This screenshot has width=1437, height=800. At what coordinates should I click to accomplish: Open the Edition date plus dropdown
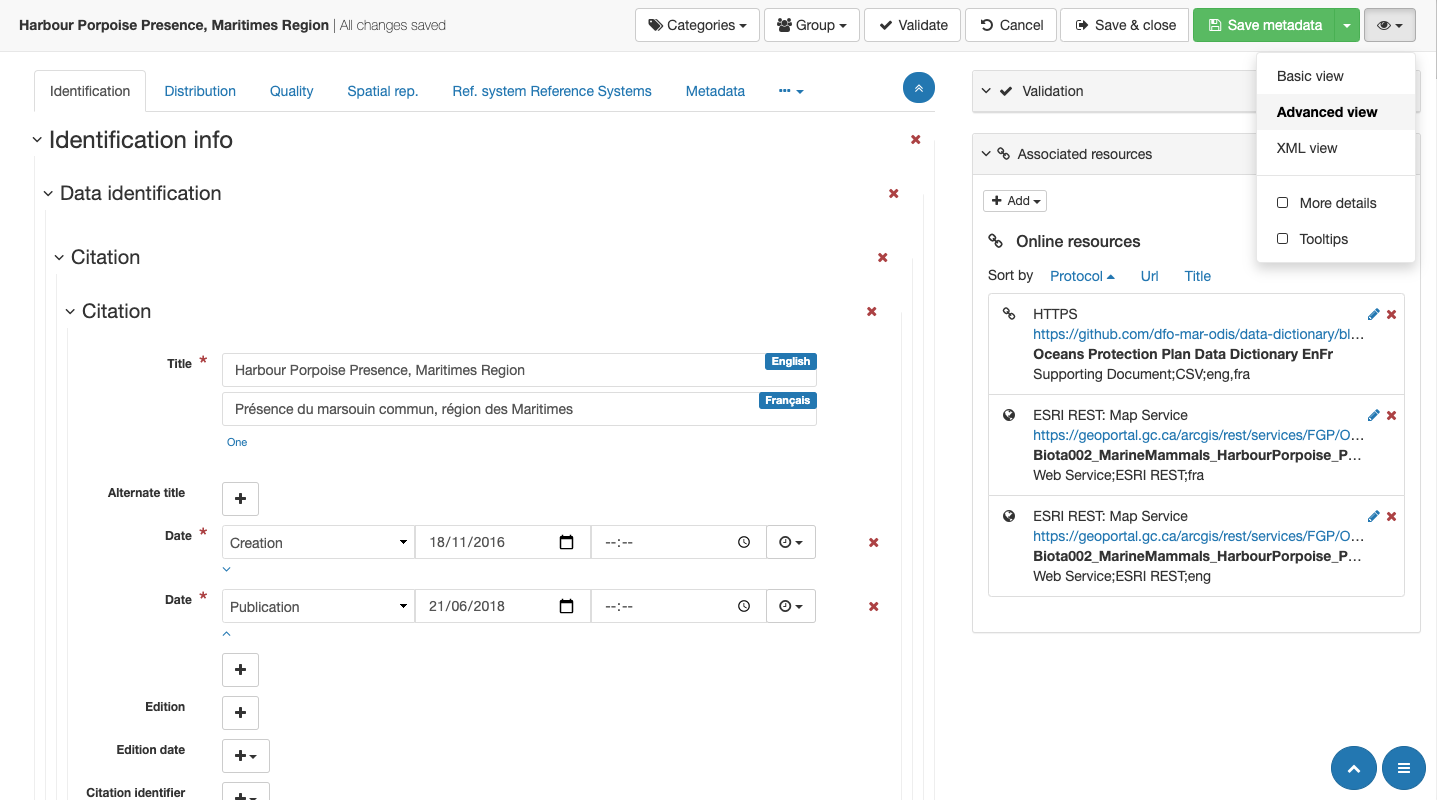click(246, 756)
